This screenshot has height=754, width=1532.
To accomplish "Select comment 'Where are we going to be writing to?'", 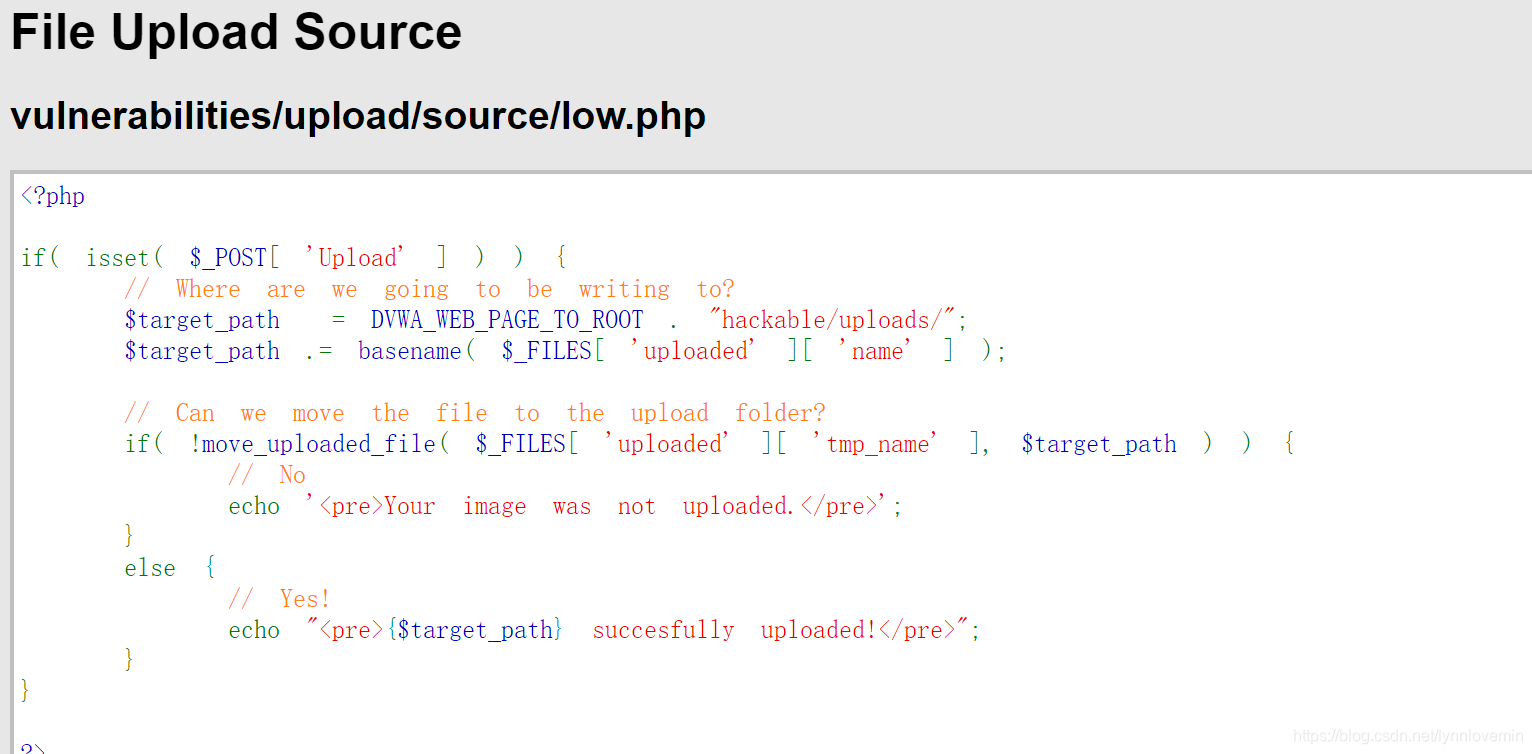I will coord(430,289).
